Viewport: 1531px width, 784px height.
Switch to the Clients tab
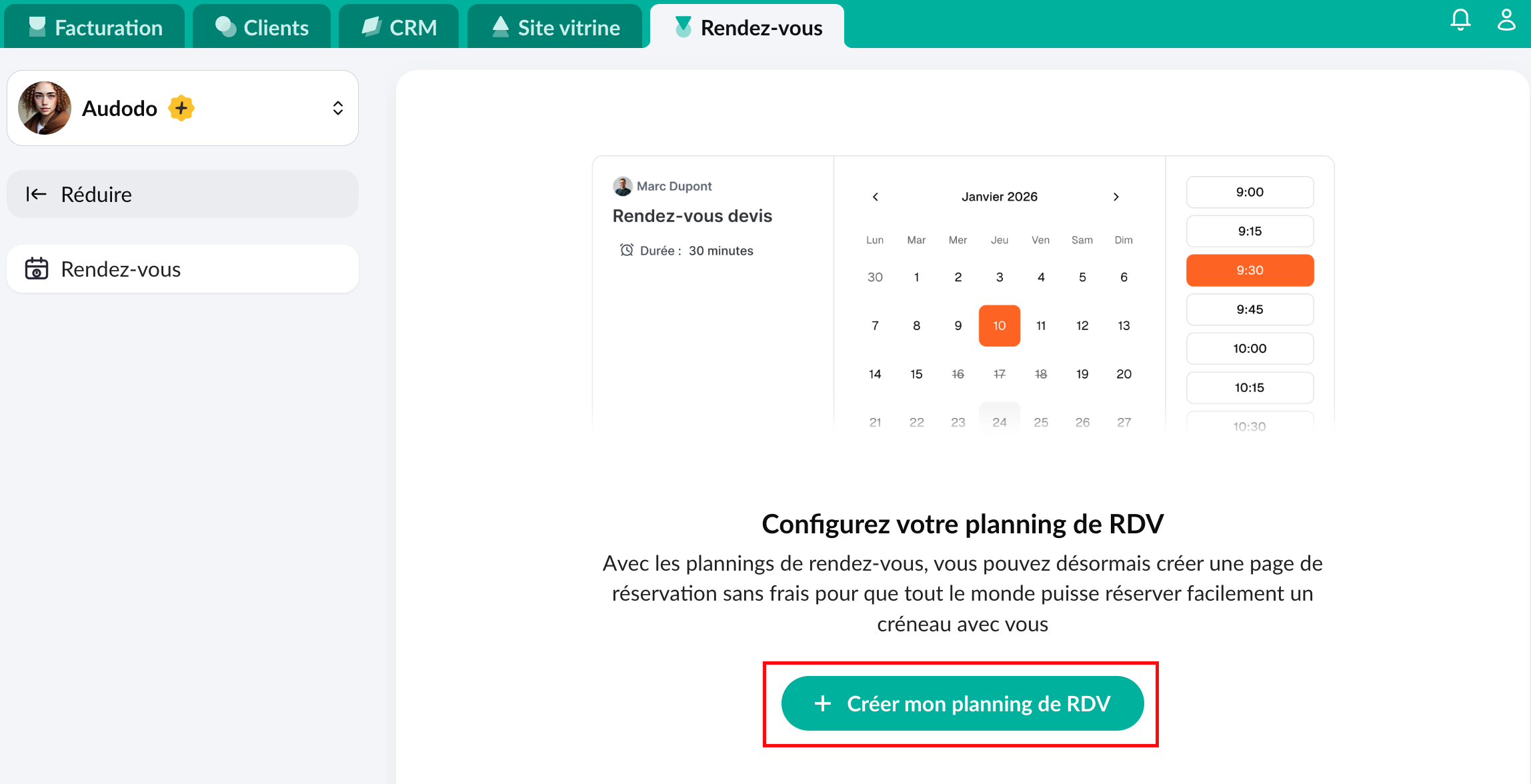(262, 27)
